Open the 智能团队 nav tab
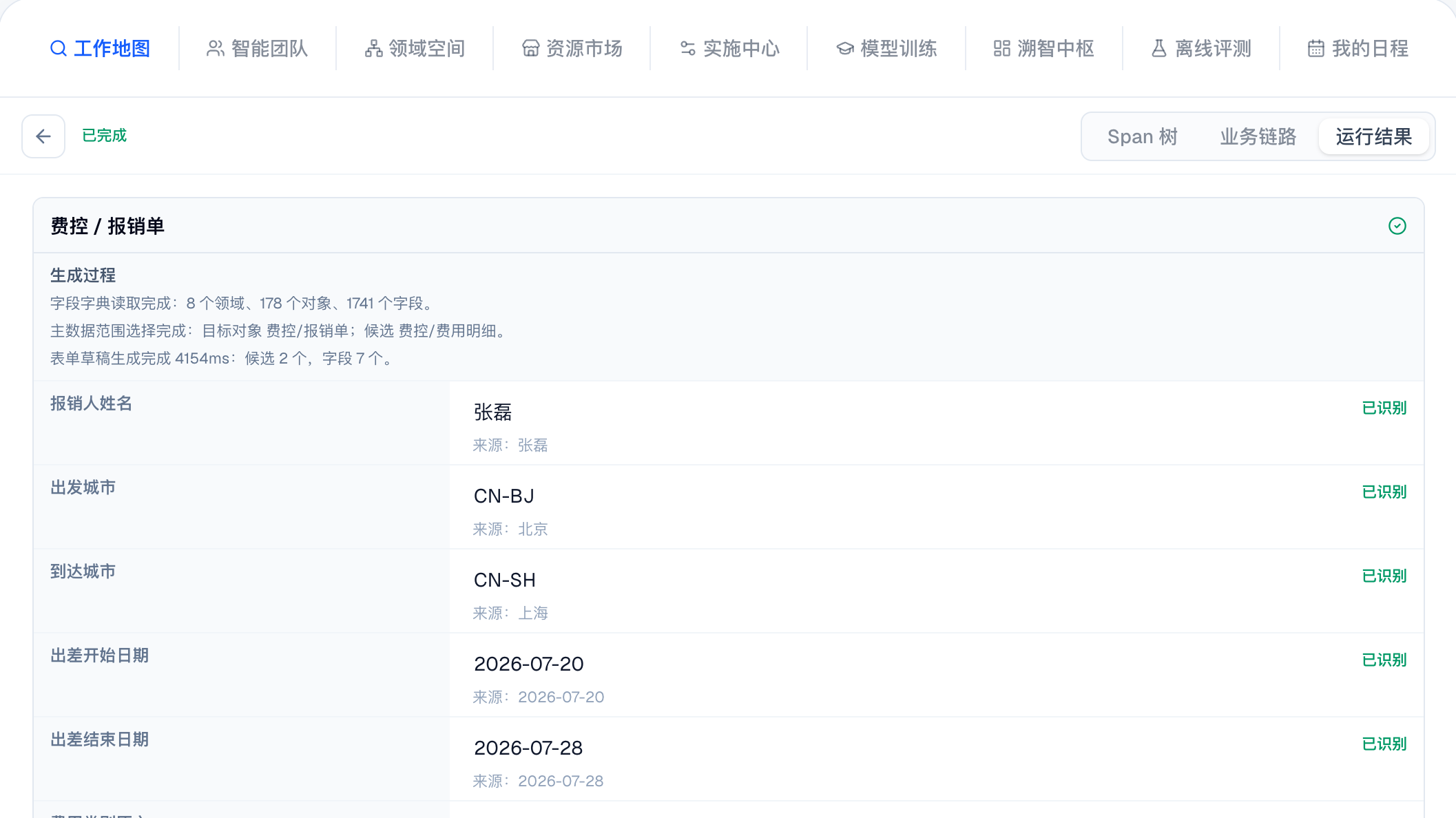 point(258,48)
